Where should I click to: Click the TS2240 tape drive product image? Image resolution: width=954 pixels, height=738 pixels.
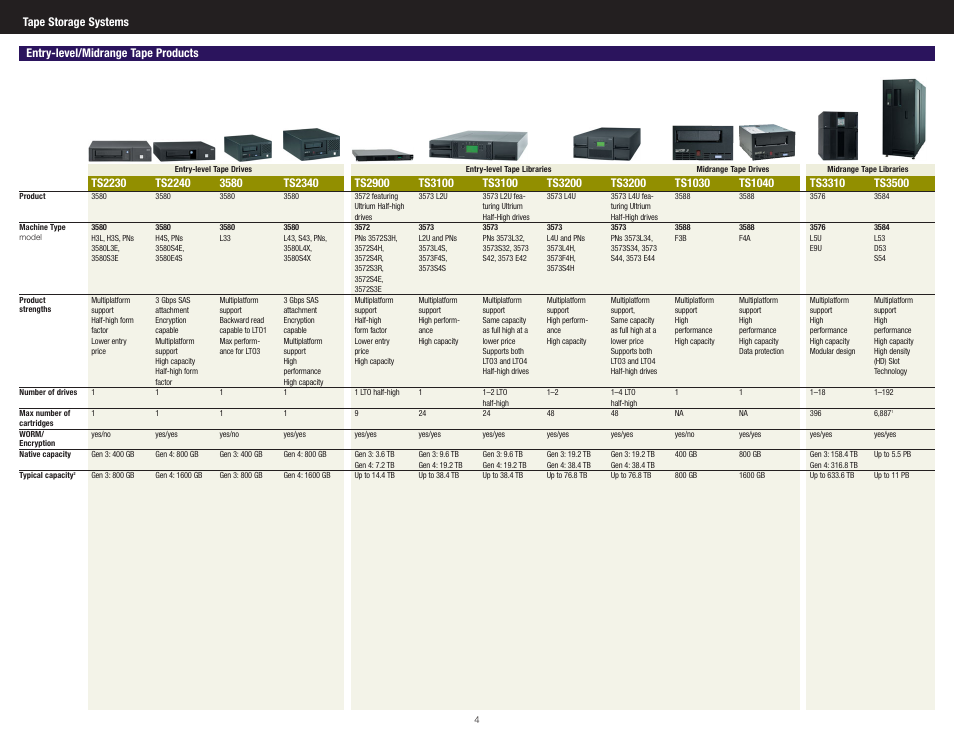(184, 151)
